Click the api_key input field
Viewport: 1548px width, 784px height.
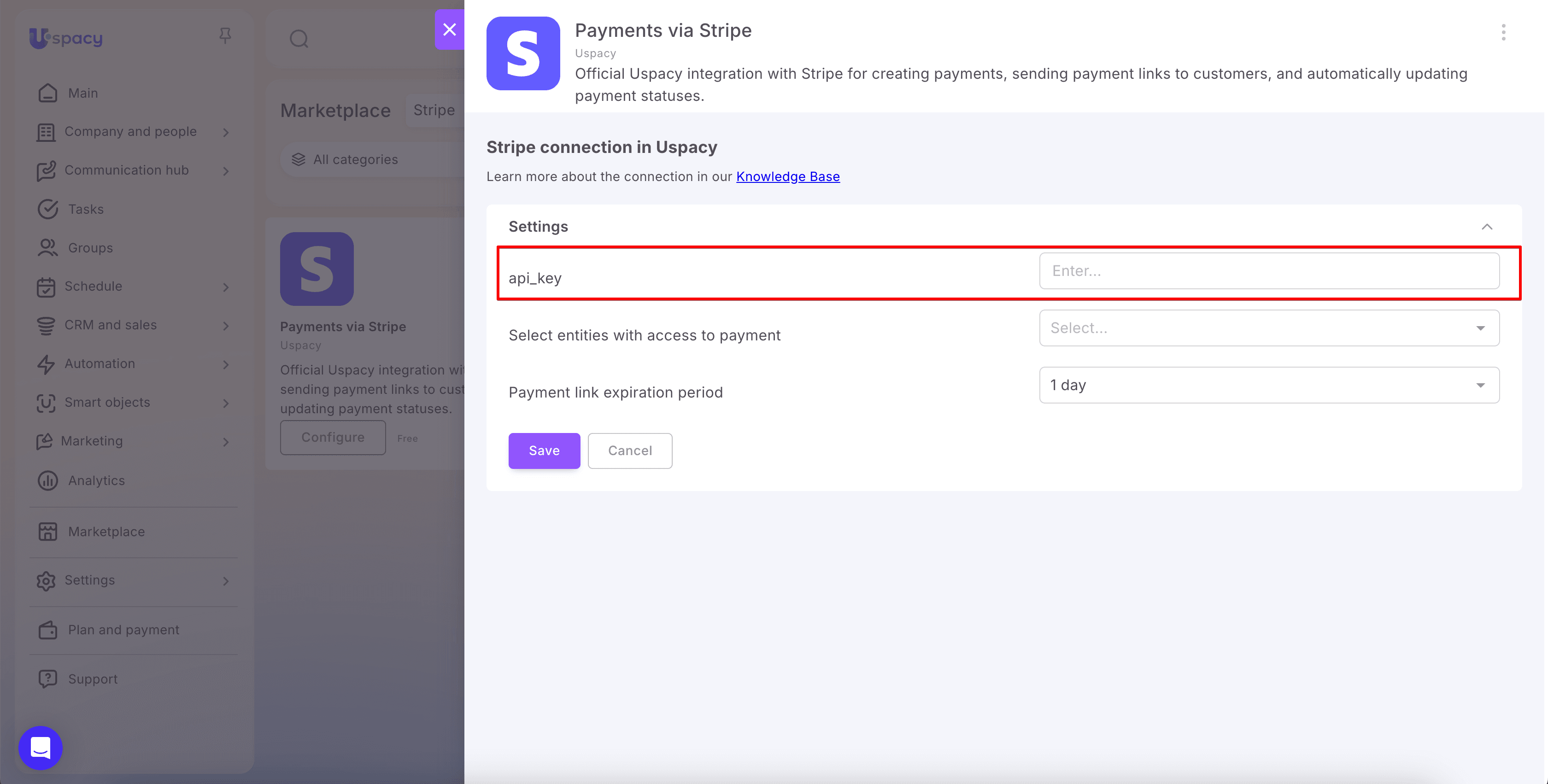1269,271
